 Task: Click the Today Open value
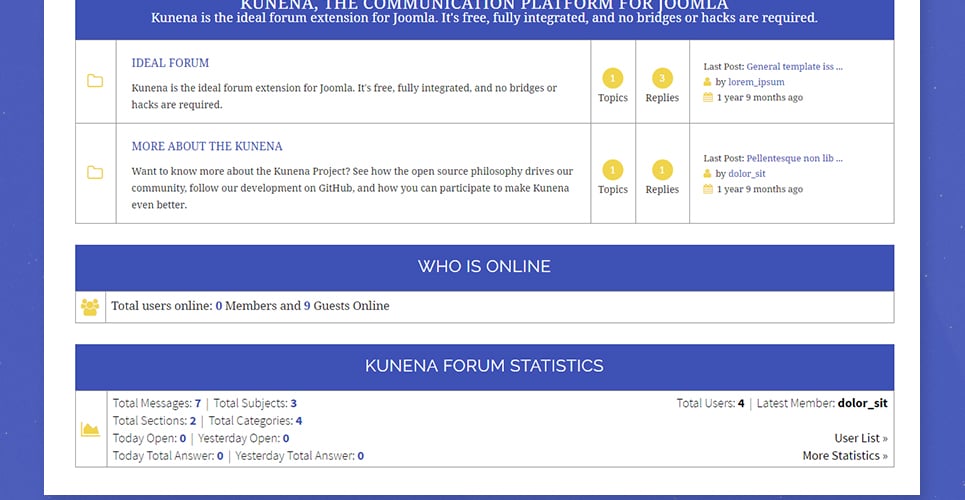pyautogui.click(x=183, y=438)
